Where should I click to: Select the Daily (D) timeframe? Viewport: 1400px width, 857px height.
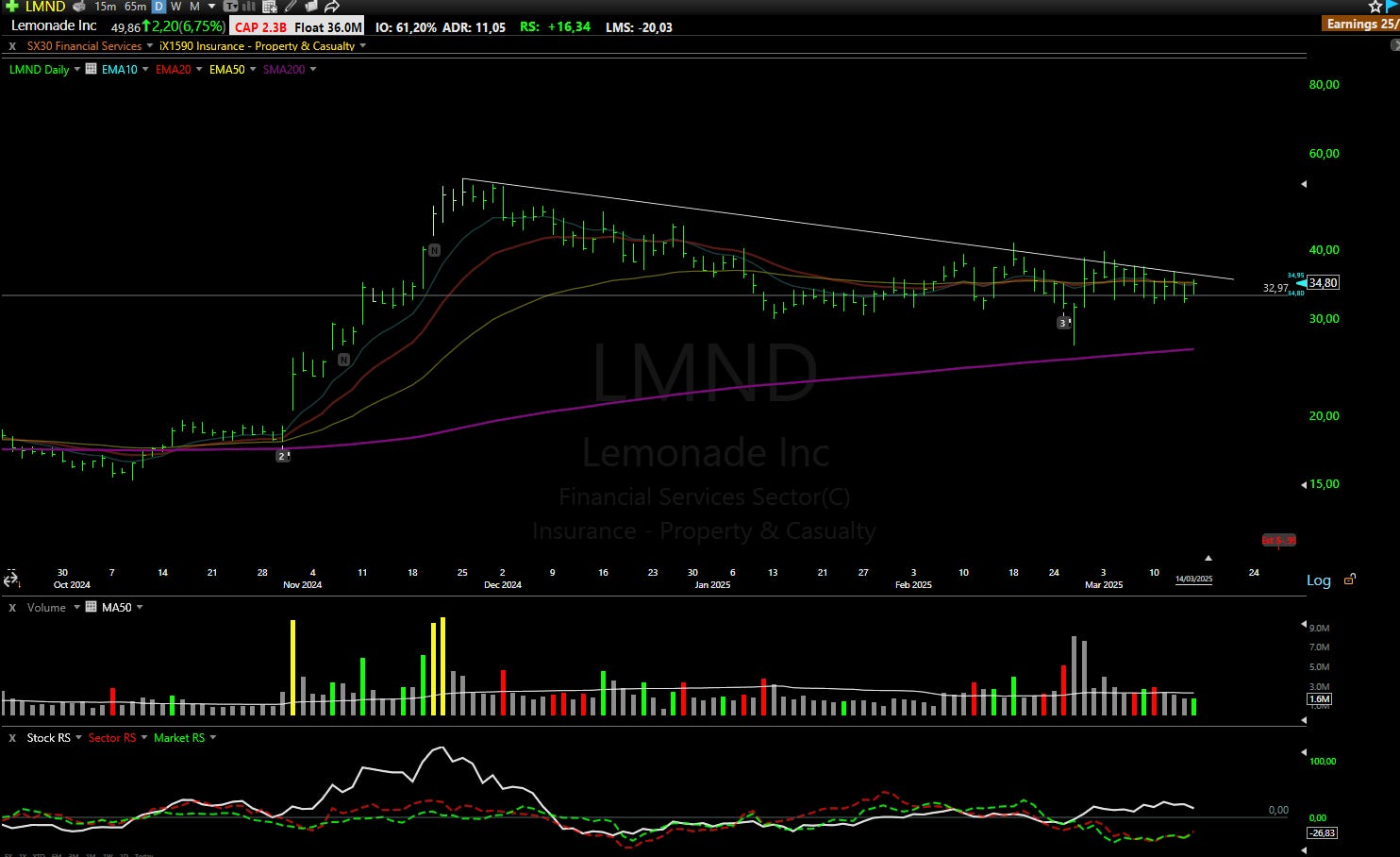pyautogui.click(x=158, y=6)
